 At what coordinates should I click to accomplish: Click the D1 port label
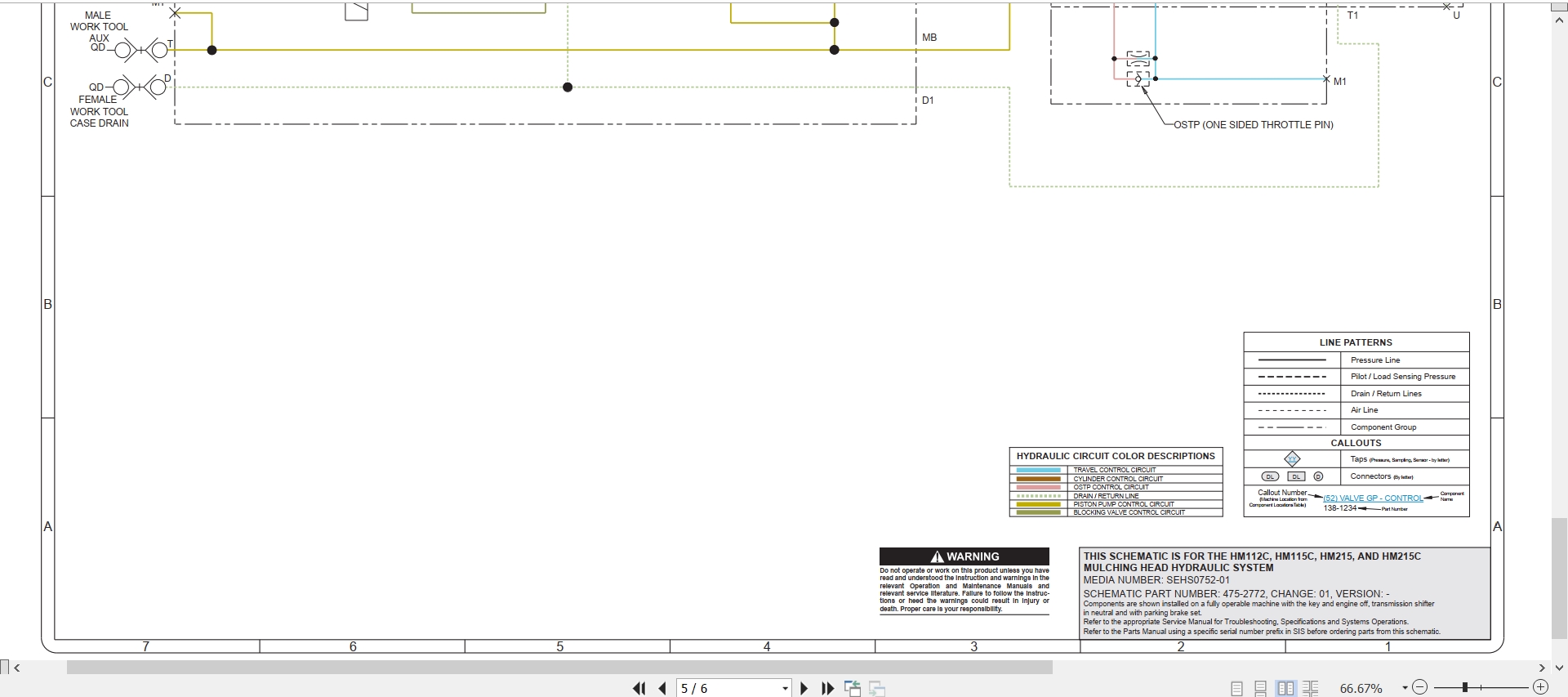(x=928, y=101)
